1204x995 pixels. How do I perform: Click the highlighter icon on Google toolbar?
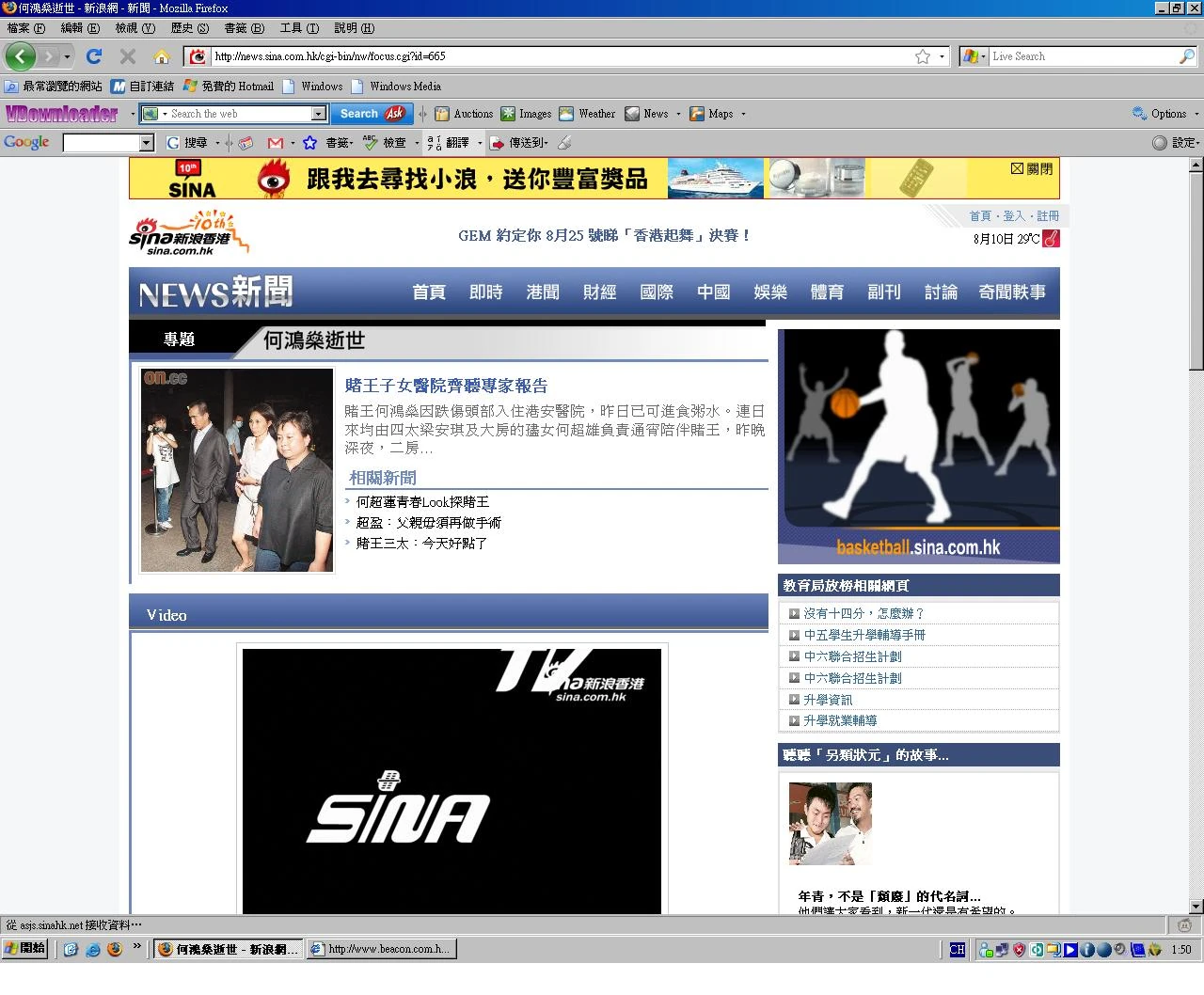pos(564,143)
